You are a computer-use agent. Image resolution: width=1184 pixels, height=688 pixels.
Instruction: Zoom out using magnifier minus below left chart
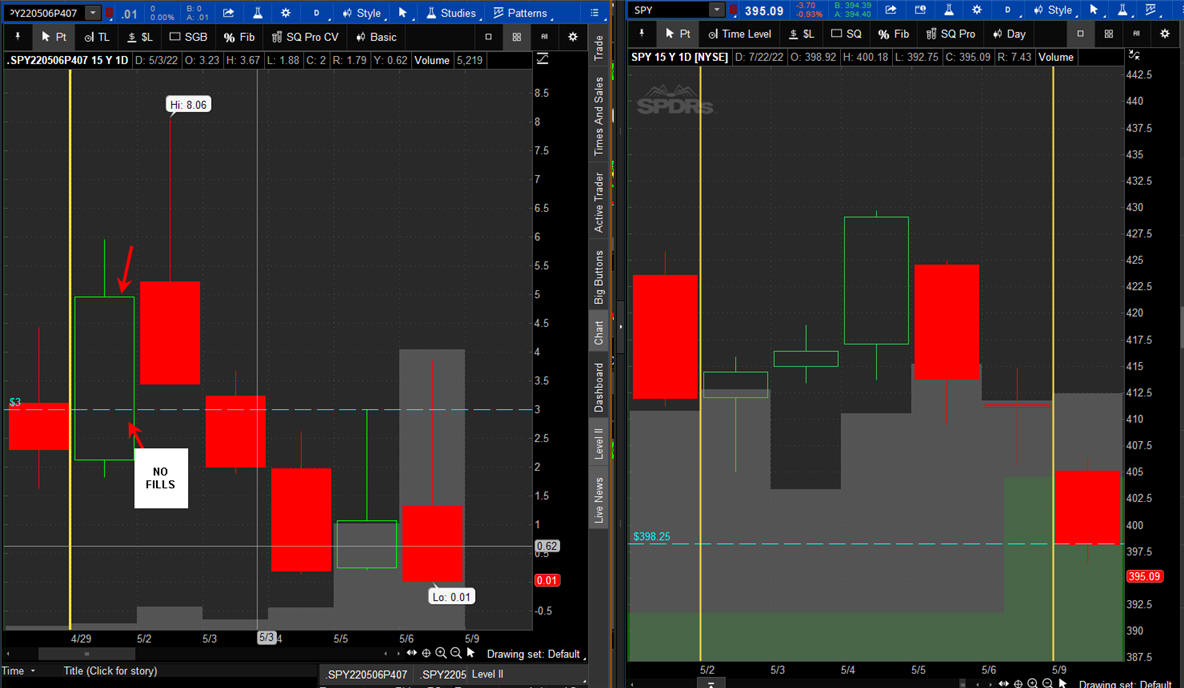(x=456, y=653)
